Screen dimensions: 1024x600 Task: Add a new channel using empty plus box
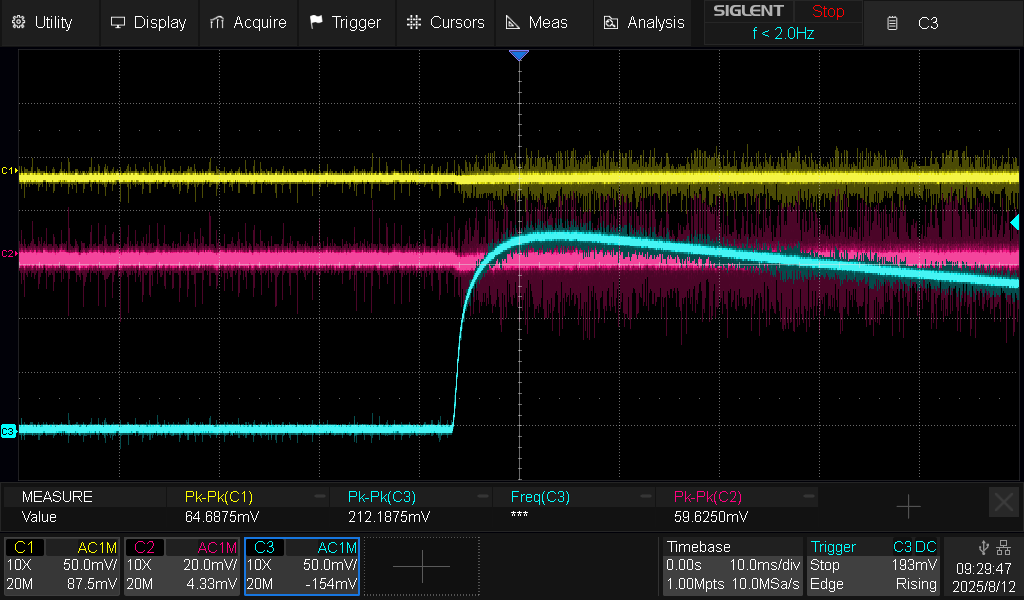[421, 566]
